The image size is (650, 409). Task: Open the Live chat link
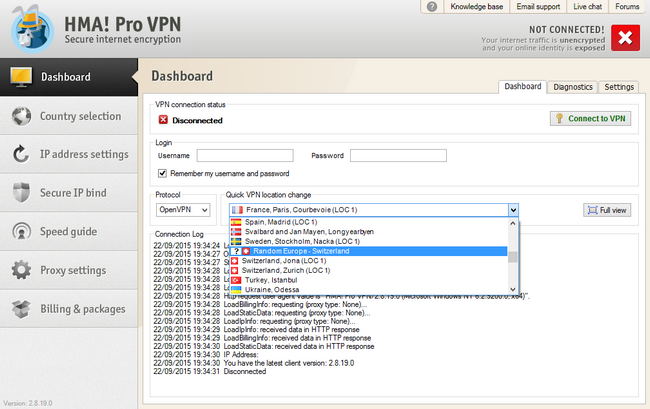(587, 7)
